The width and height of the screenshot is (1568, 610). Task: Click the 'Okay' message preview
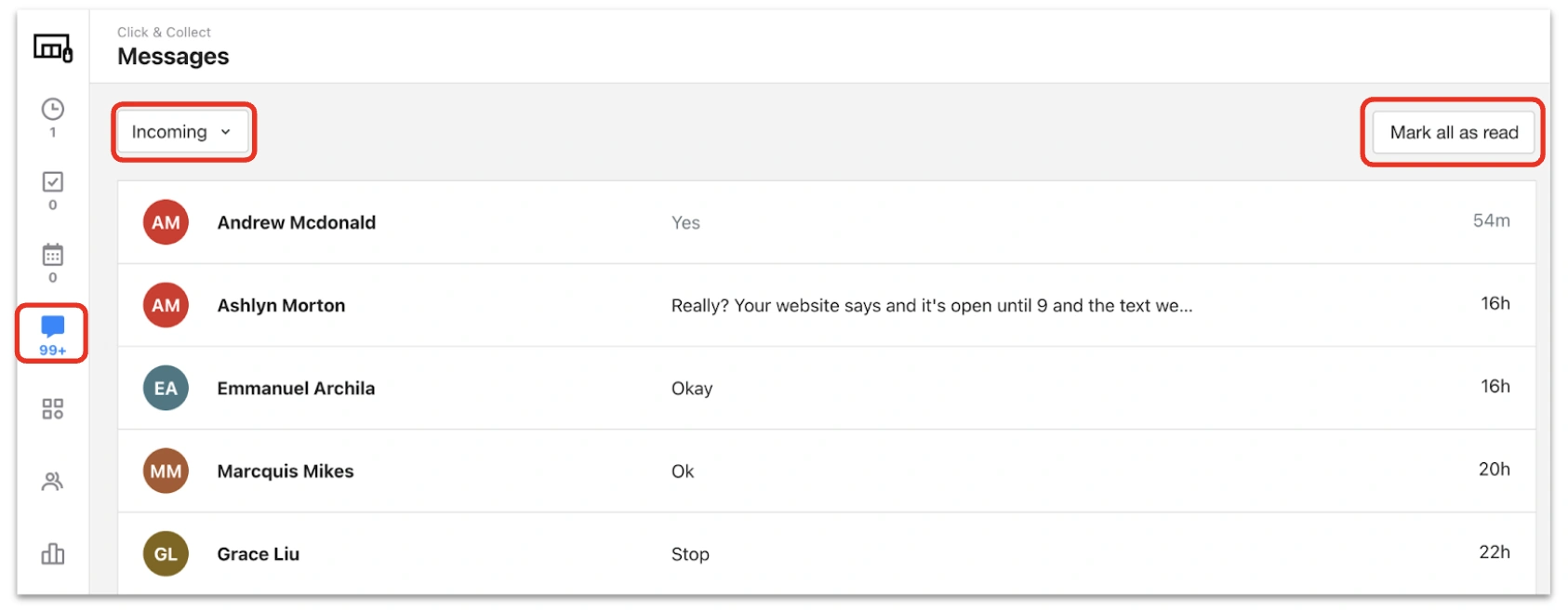tap(692, 389)
